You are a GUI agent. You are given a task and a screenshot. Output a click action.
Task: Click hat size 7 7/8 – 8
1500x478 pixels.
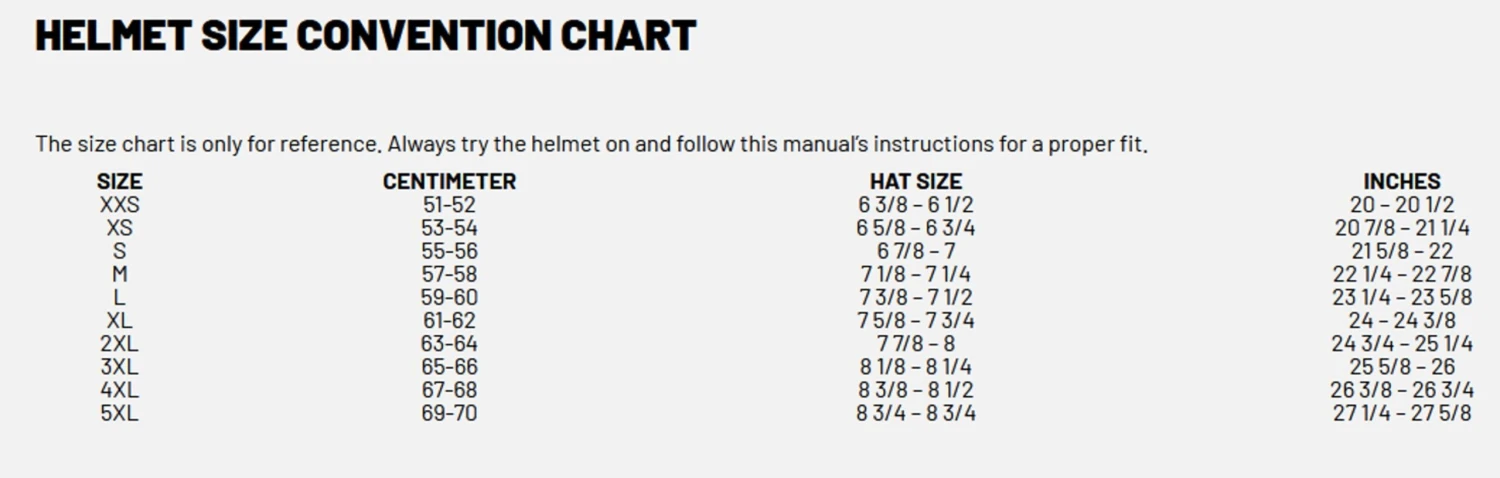[915, 344]
